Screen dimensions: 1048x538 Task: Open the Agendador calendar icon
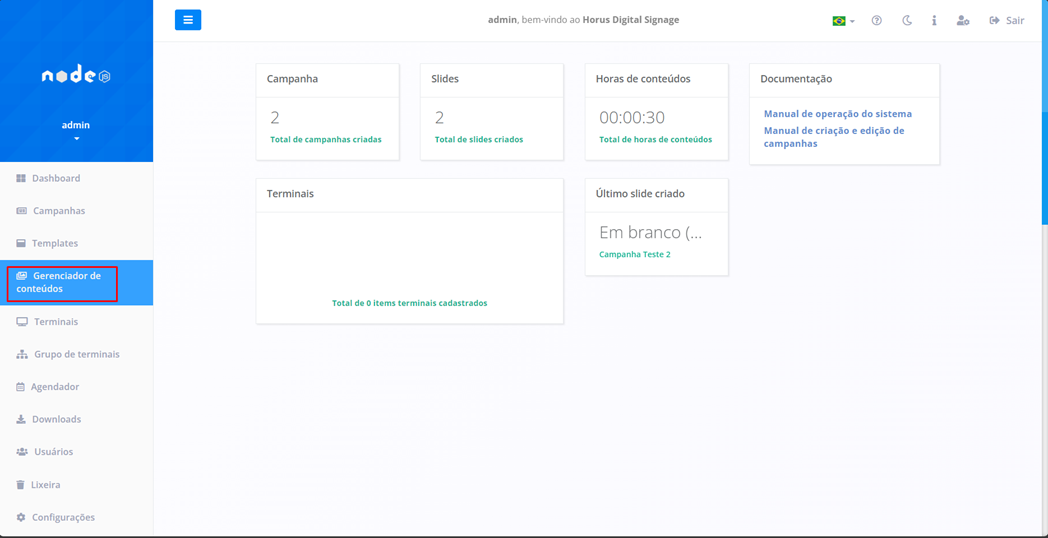point(20,387)
